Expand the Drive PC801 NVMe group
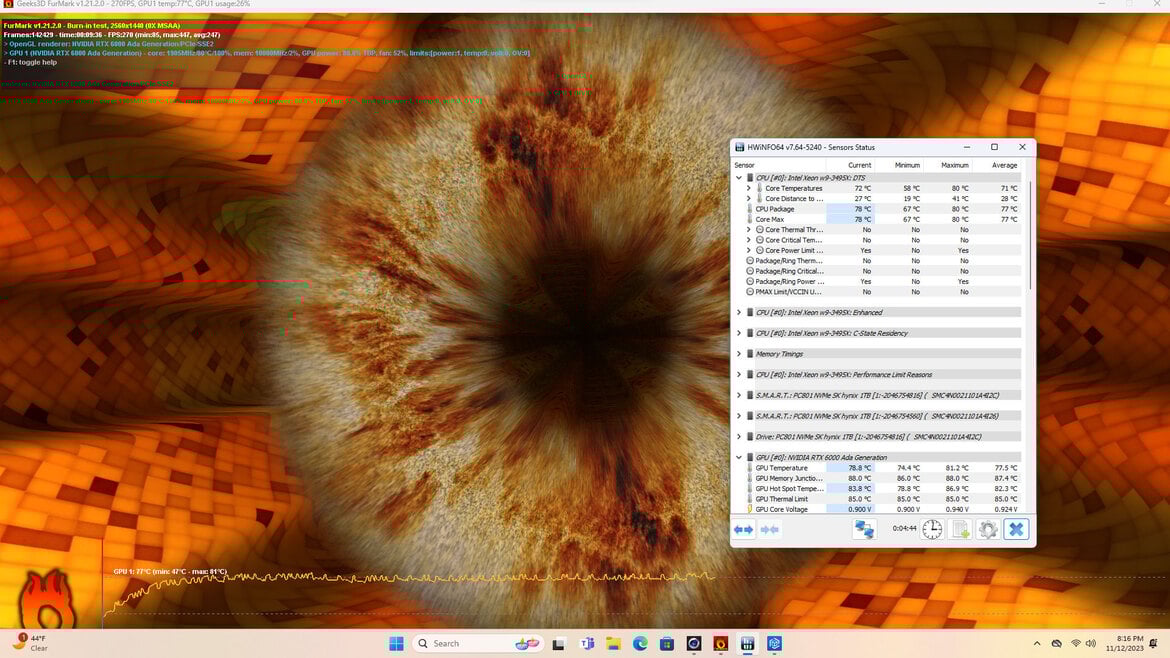 point(739,437)
